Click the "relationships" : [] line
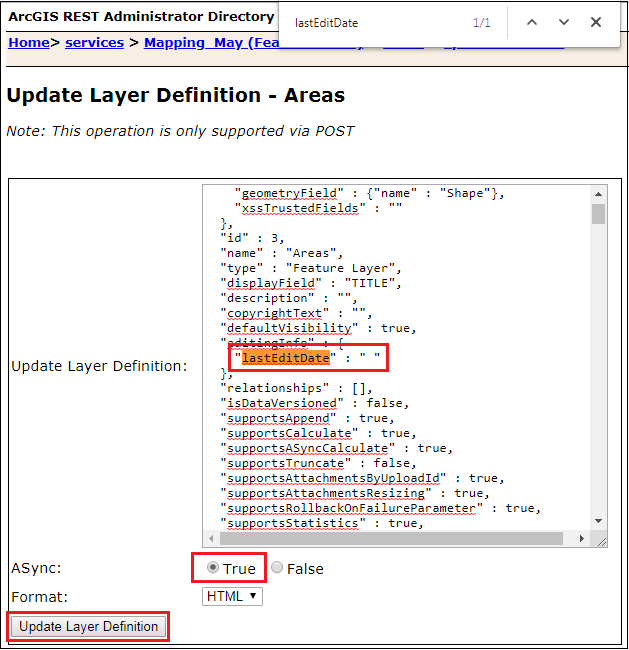Viewport: 629px width, 650px height. pyautogui.click(x=296, y=388)
